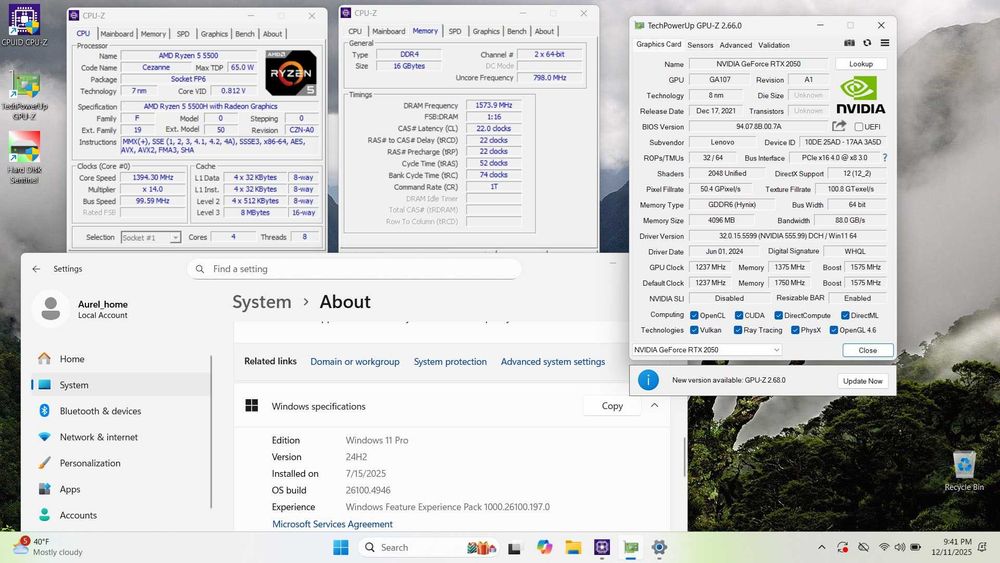
Task: Click the BIOS export share icon
Action: 839,127
